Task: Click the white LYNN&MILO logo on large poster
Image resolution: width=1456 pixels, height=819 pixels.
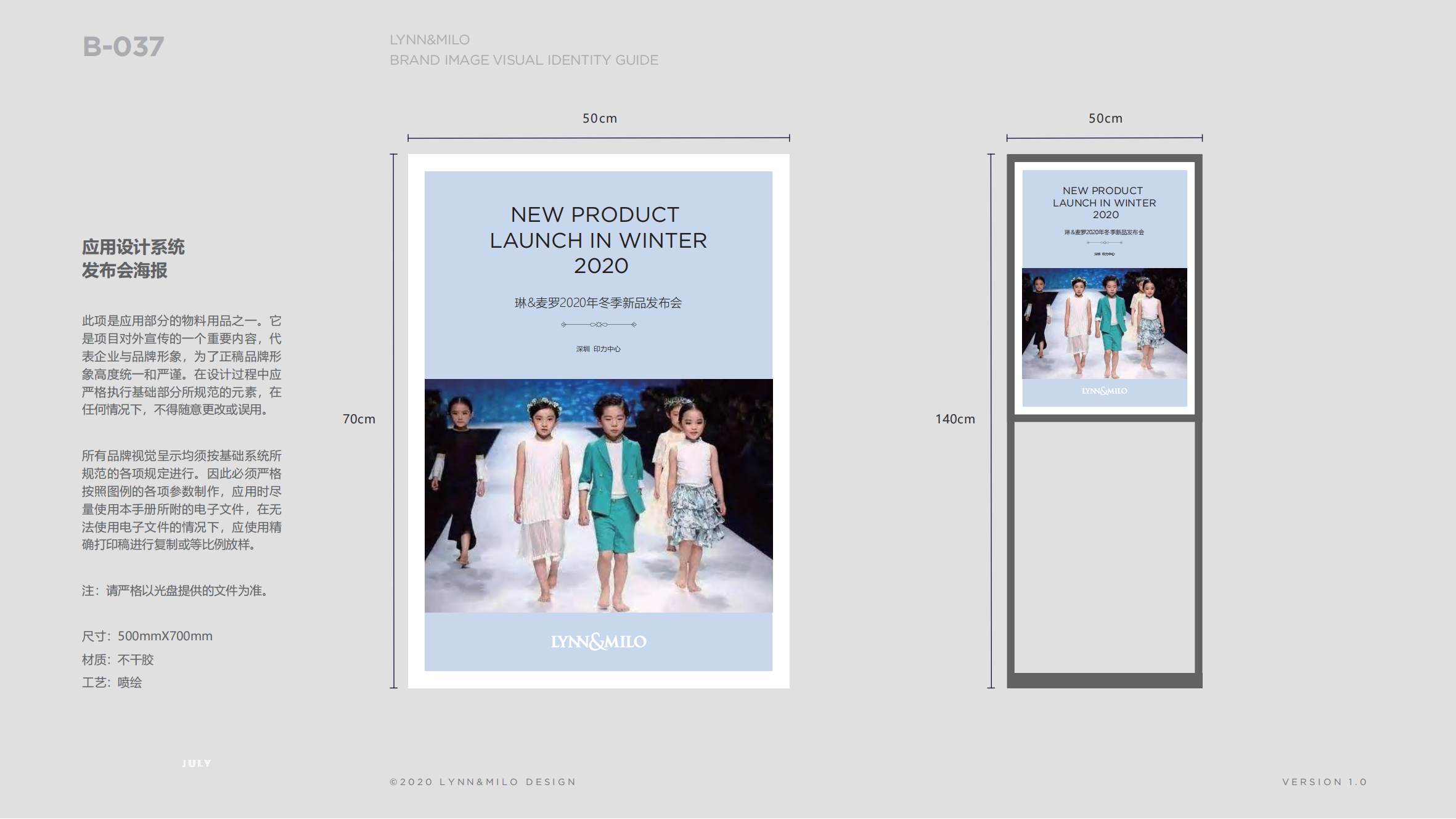Action: 599,642
